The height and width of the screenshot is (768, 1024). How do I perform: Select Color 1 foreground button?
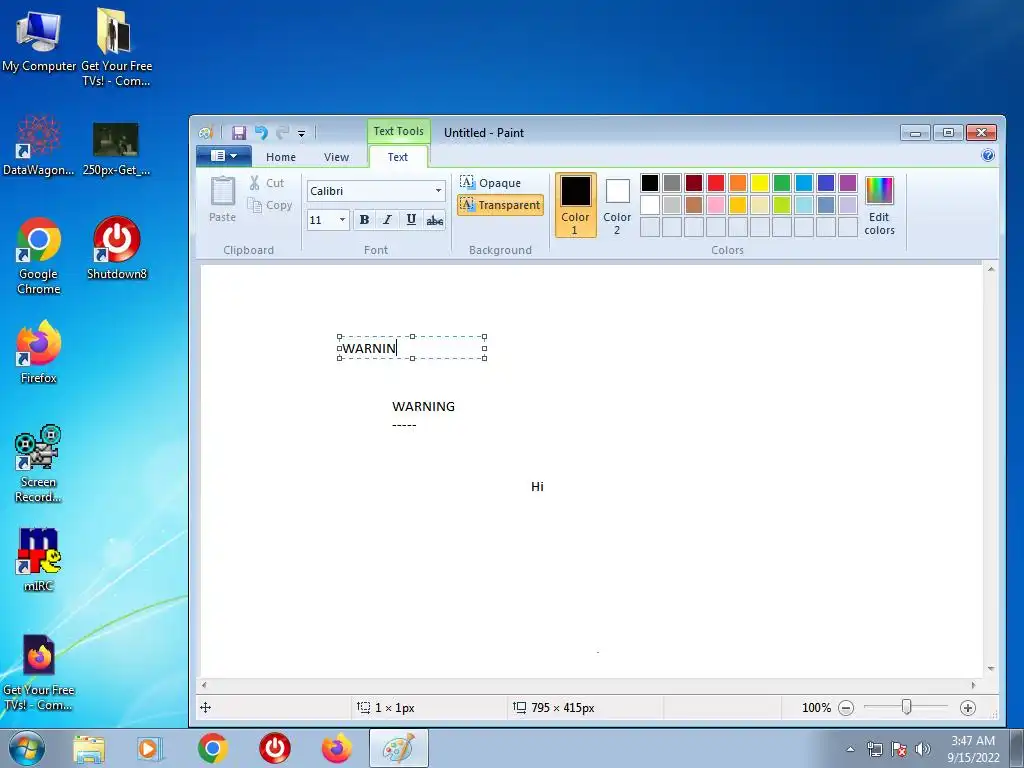click(575, 204)
